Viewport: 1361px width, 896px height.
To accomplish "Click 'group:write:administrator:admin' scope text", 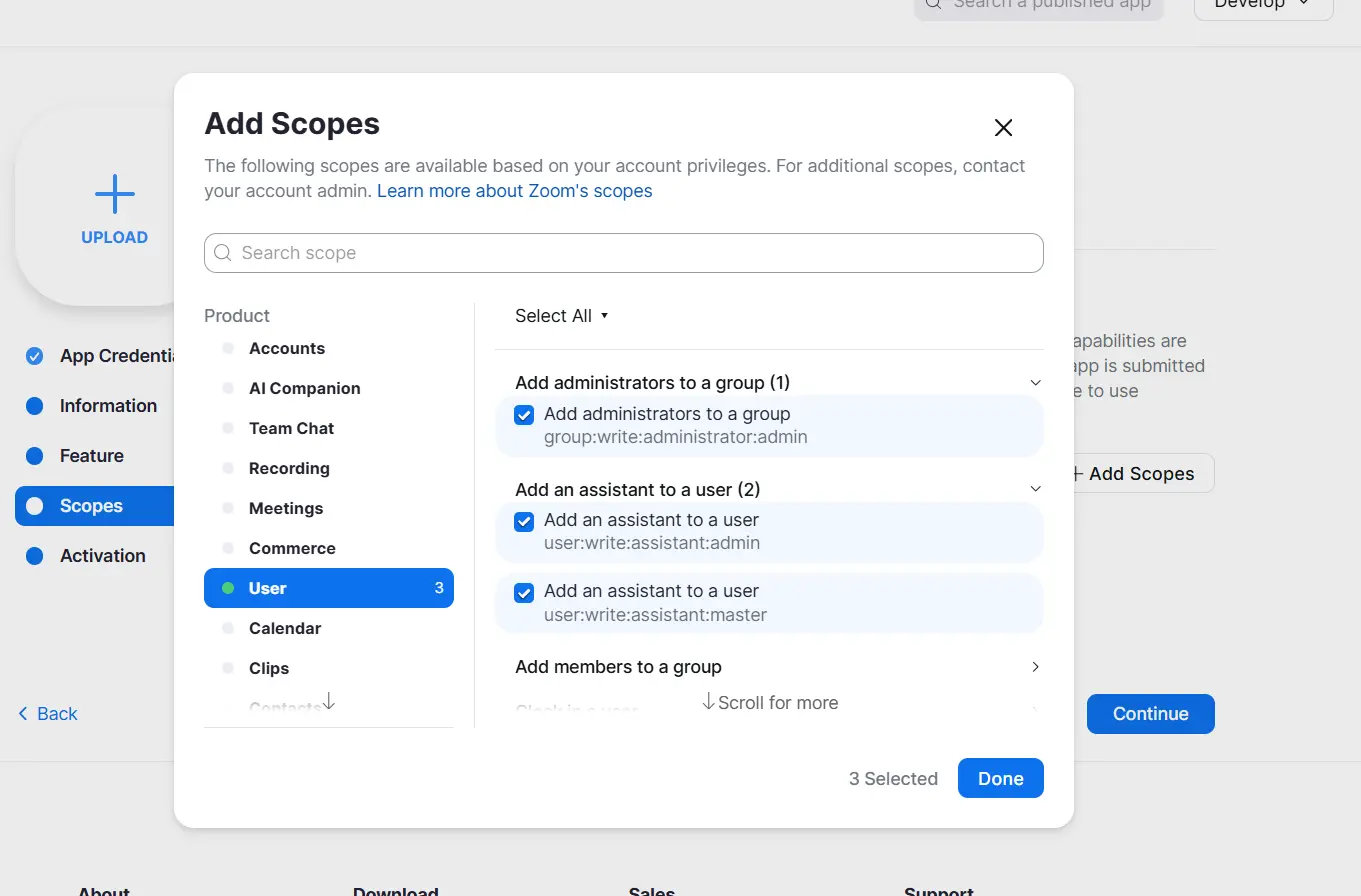I will [675, 437].
